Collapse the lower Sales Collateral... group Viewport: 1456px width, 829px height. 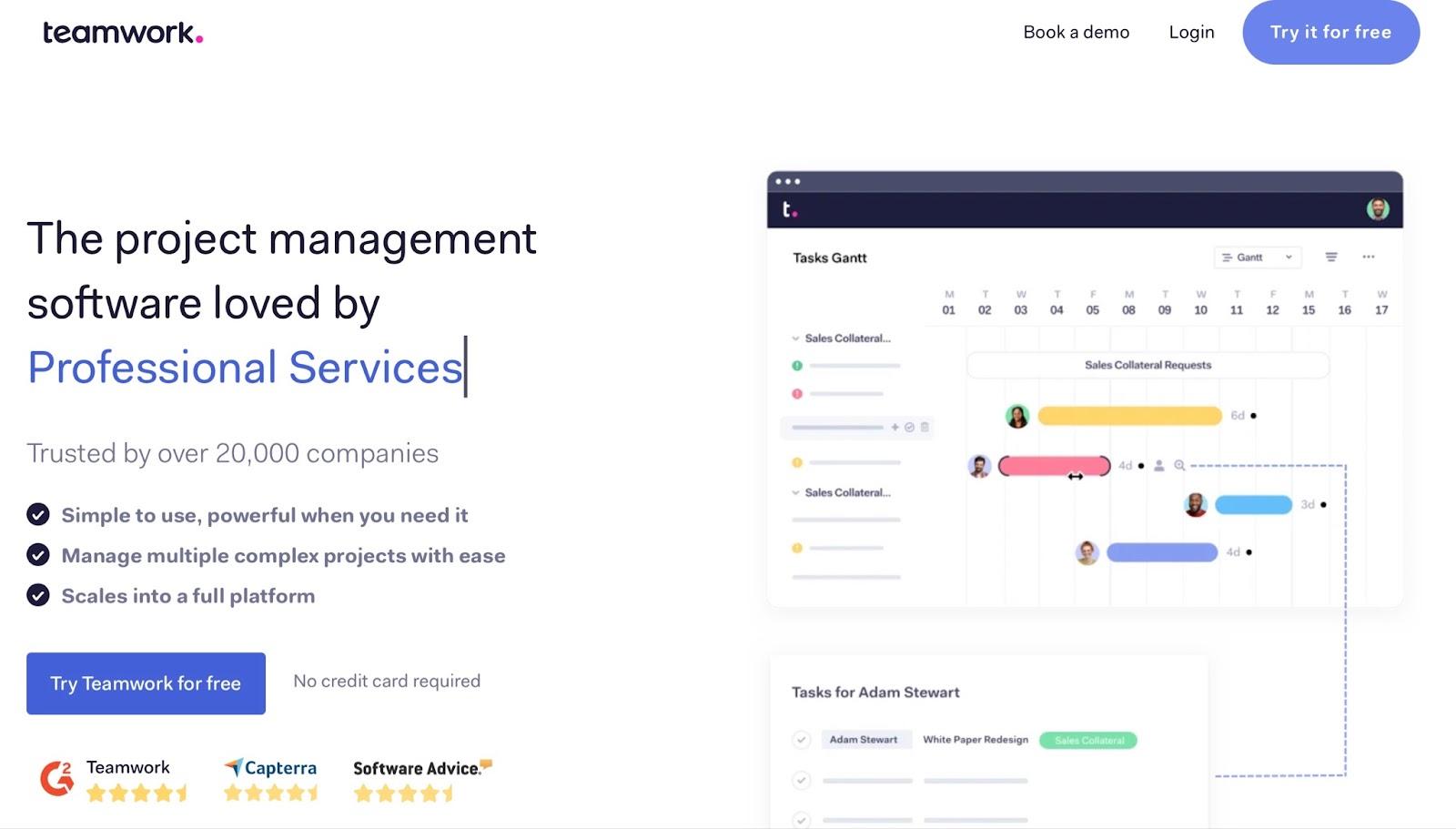click(796, 493)
